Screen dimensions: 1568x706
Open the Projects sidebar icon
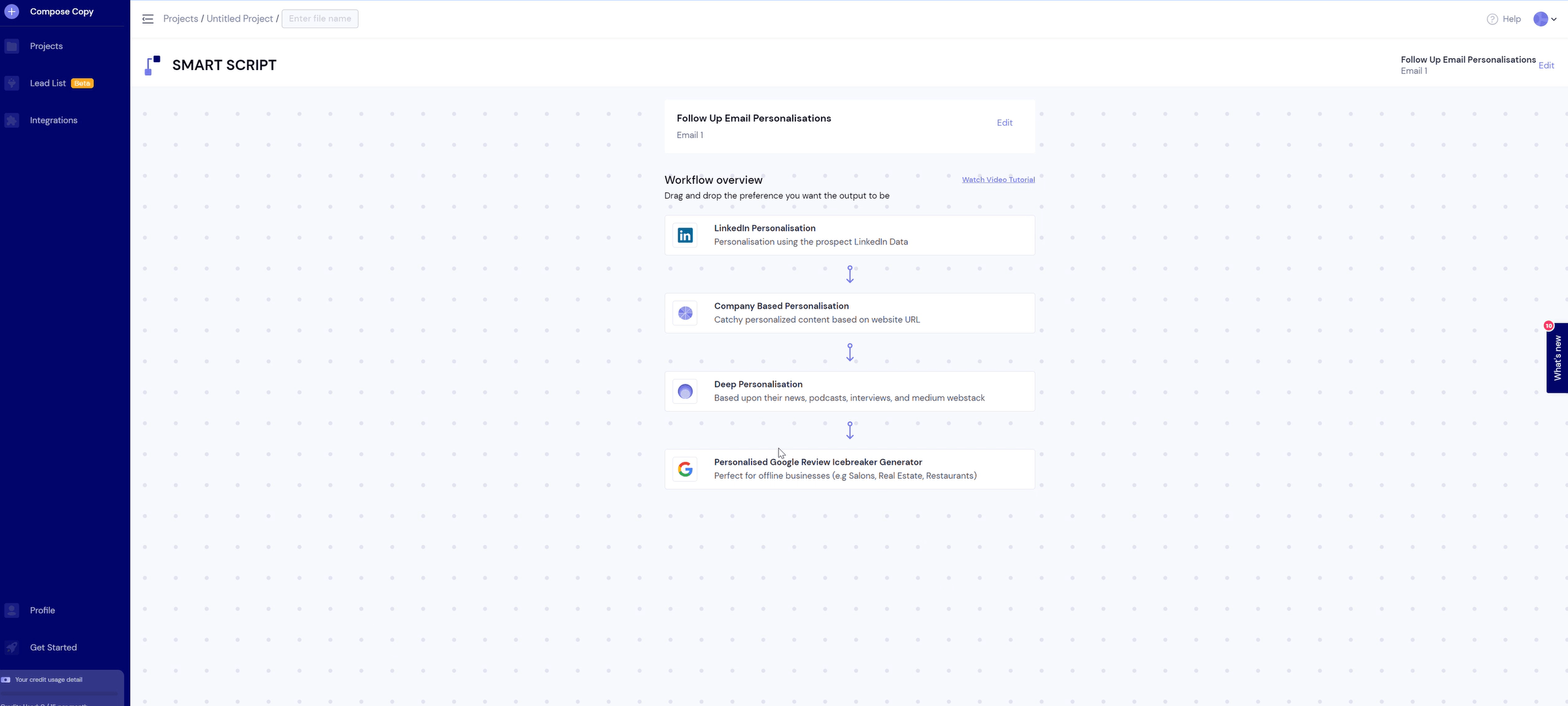[x=12, y=46]
